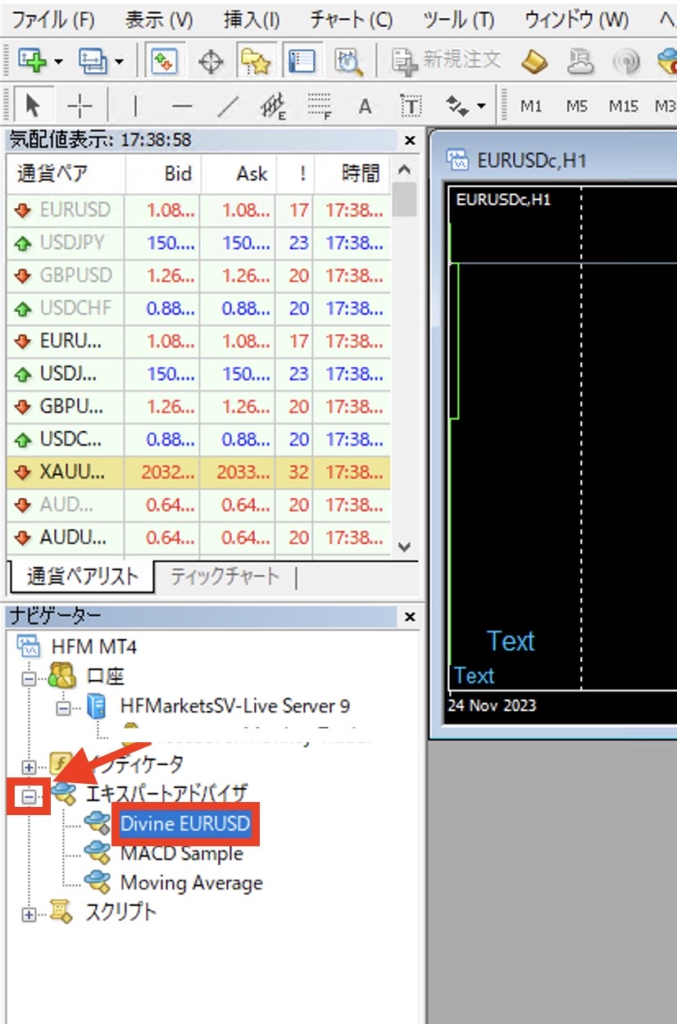Select the trendline drawing tool
Image resolution: width=677 pixels, height=1024 pixels.
pos(228,105)
